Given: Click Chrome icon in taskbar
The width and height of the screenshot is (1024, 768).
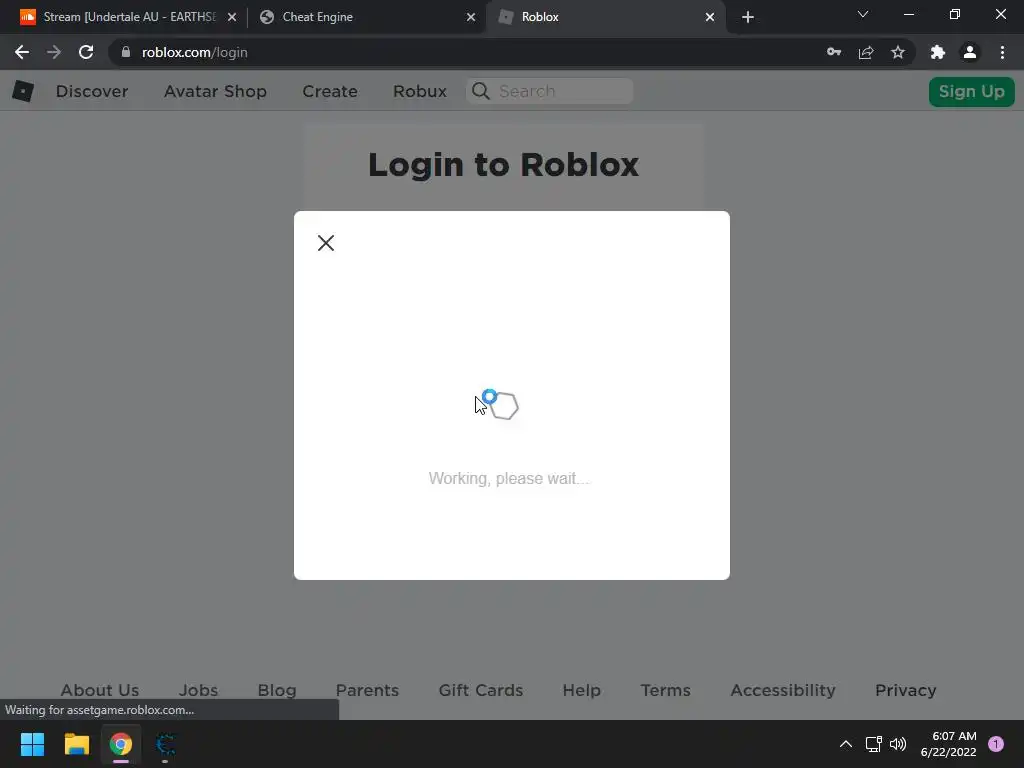Looking at the screenshot, I should pyautogui.click(x=121, y=744).
